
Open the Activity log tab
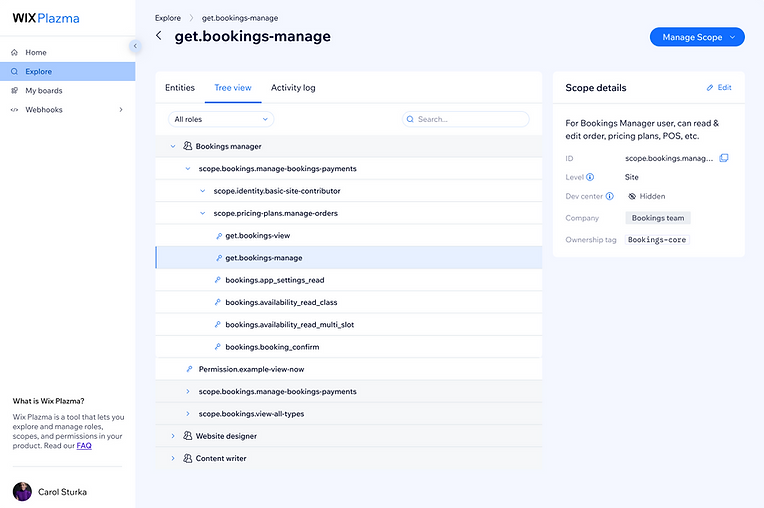point(293,88)
